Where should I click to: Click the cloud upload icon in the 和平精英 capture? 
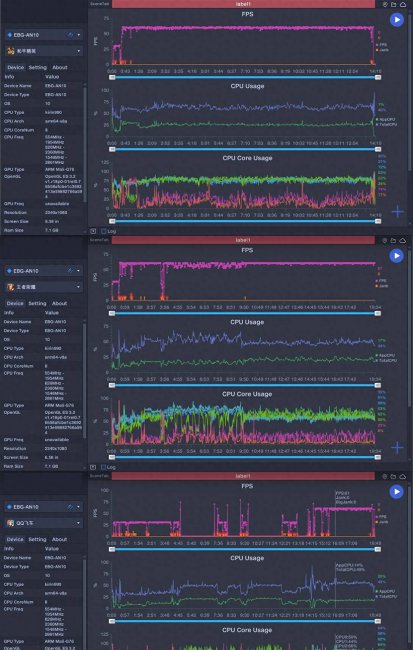point(403,5)
